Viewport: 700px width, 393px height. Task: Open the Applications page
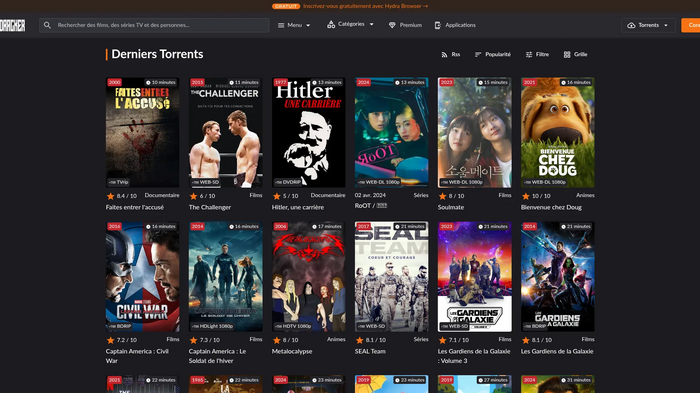click(x=455, y=25)
